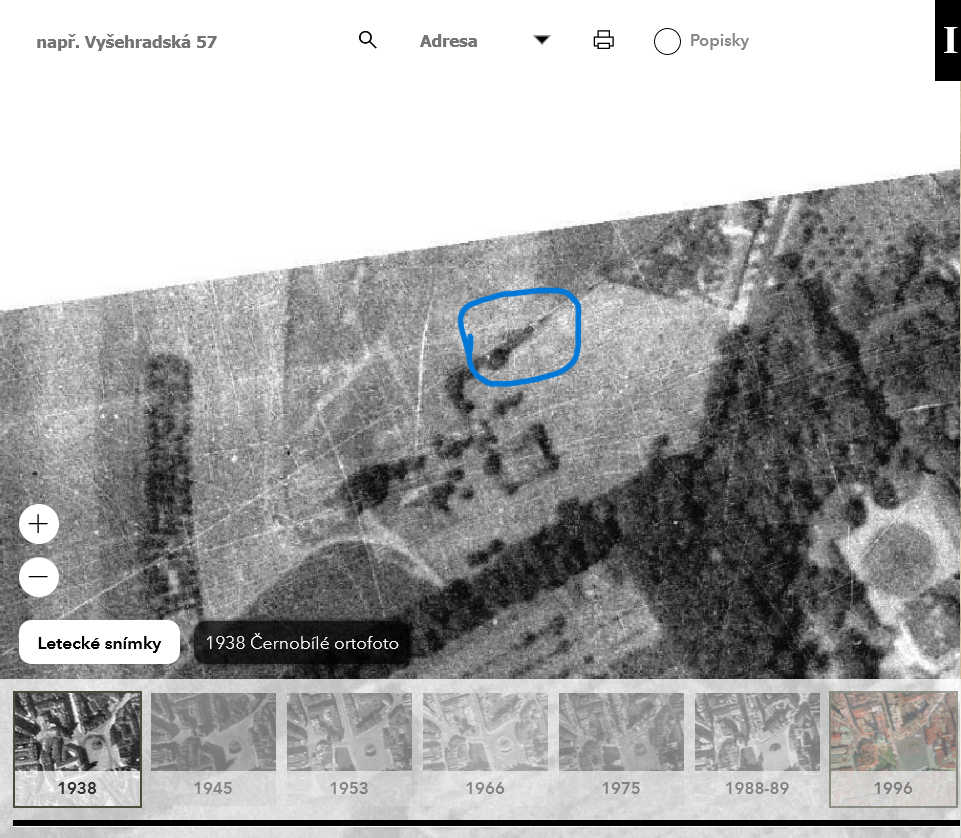
Task: Open the Adresa search type selector
Action: (x=448, y=41)
